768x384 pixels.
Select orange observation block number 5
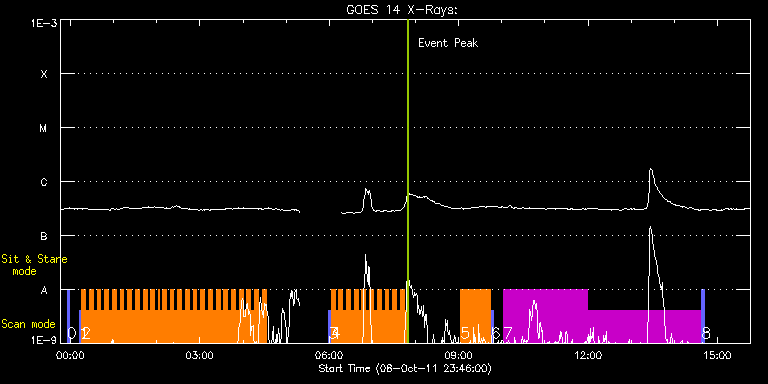point(475,316)
